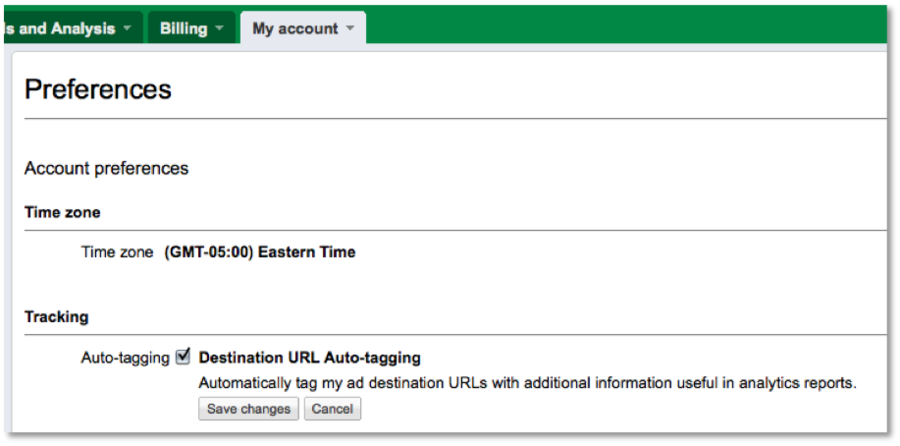Image resolution: width=900 pixels, height=446 pixels.
Task: Expand the Billing tab dropdown arrow
Action: (x=219, y=29)
